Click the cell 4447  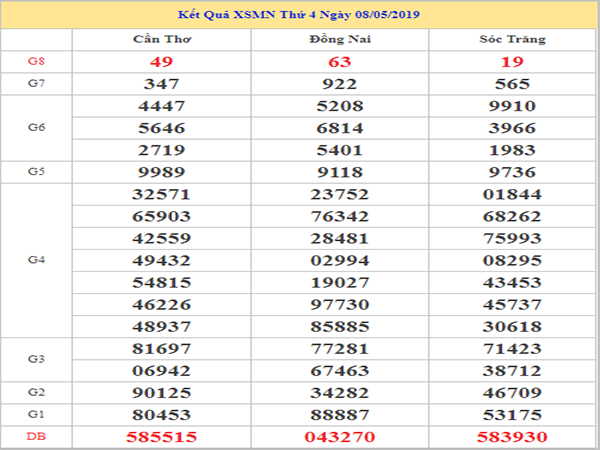[x=161, y=106]
